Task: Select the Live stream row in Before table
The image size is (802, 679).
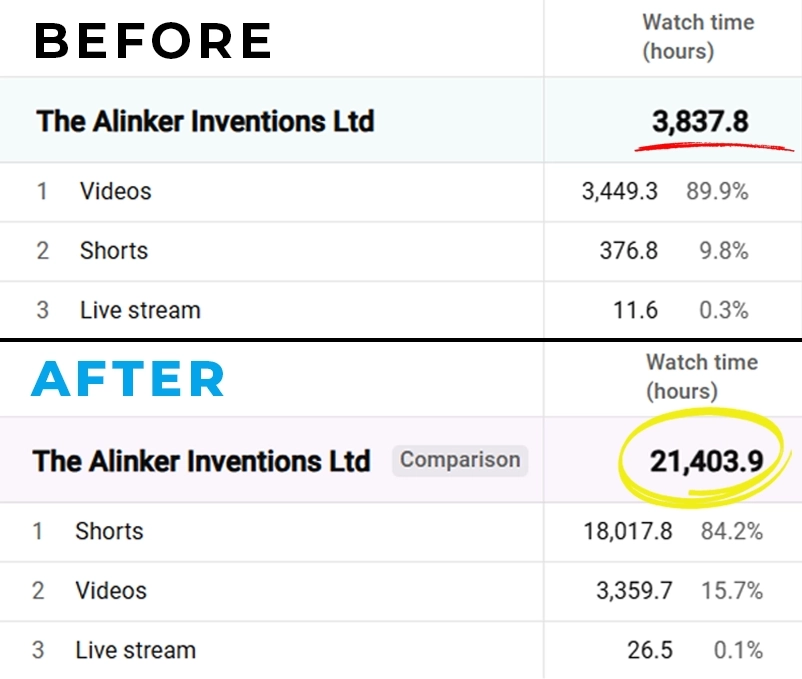Action: click(x=401, y=310)
